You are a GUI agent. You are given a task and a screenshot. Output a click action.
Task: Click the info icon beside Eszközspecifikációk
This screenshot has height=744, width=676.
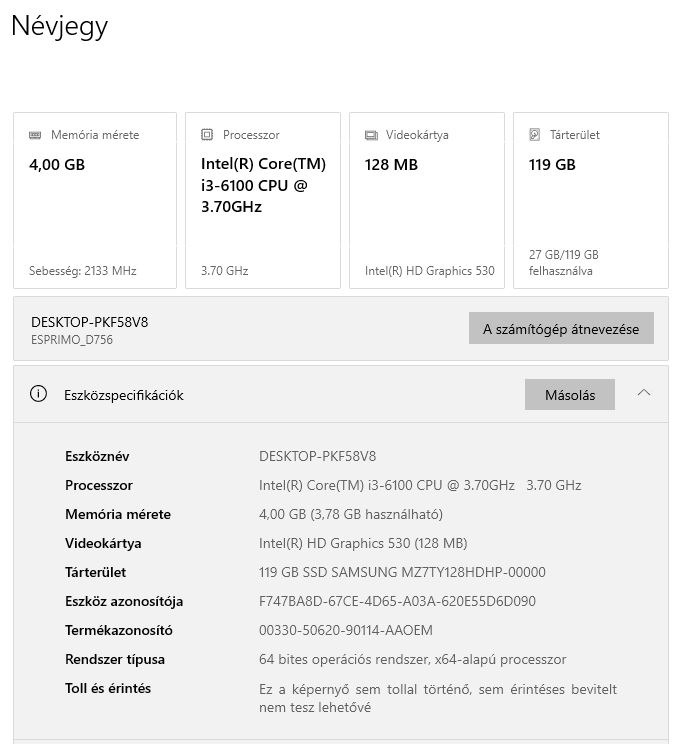click(39, 394)
